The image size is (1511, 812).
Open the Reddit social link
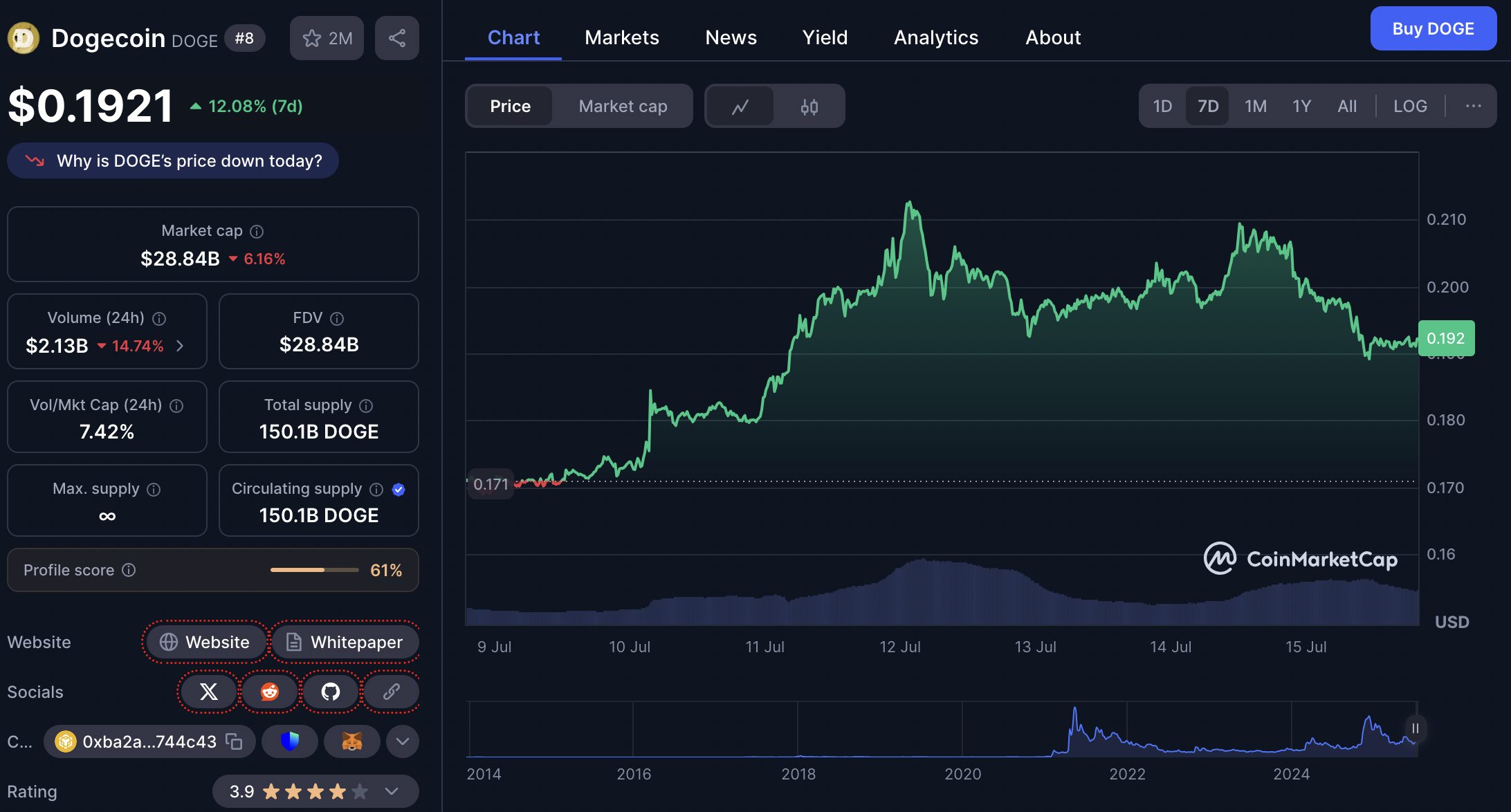pyautogui.click(x=270, y=692)
